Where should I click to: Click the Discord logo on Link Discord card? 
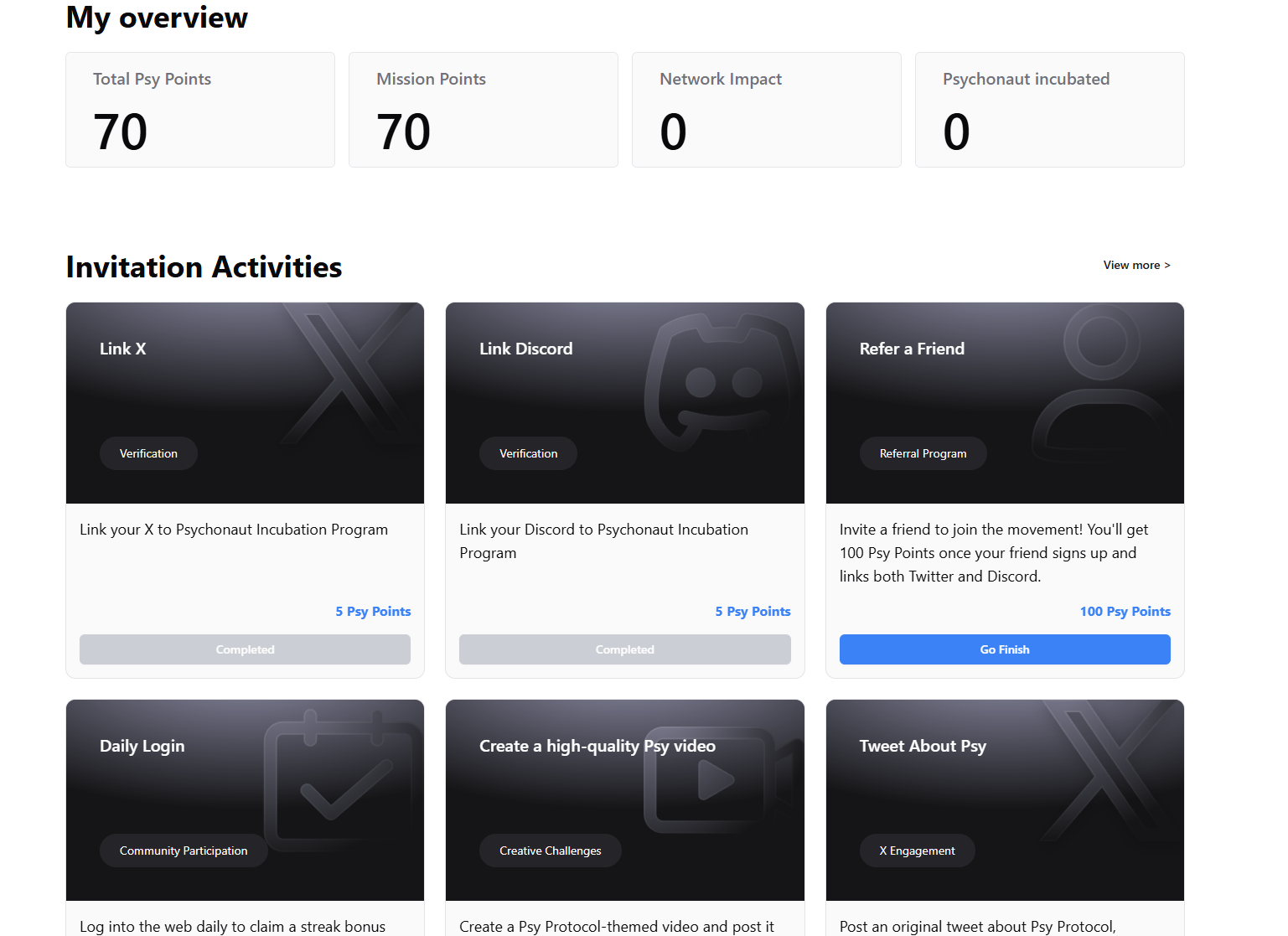(721, 382)
